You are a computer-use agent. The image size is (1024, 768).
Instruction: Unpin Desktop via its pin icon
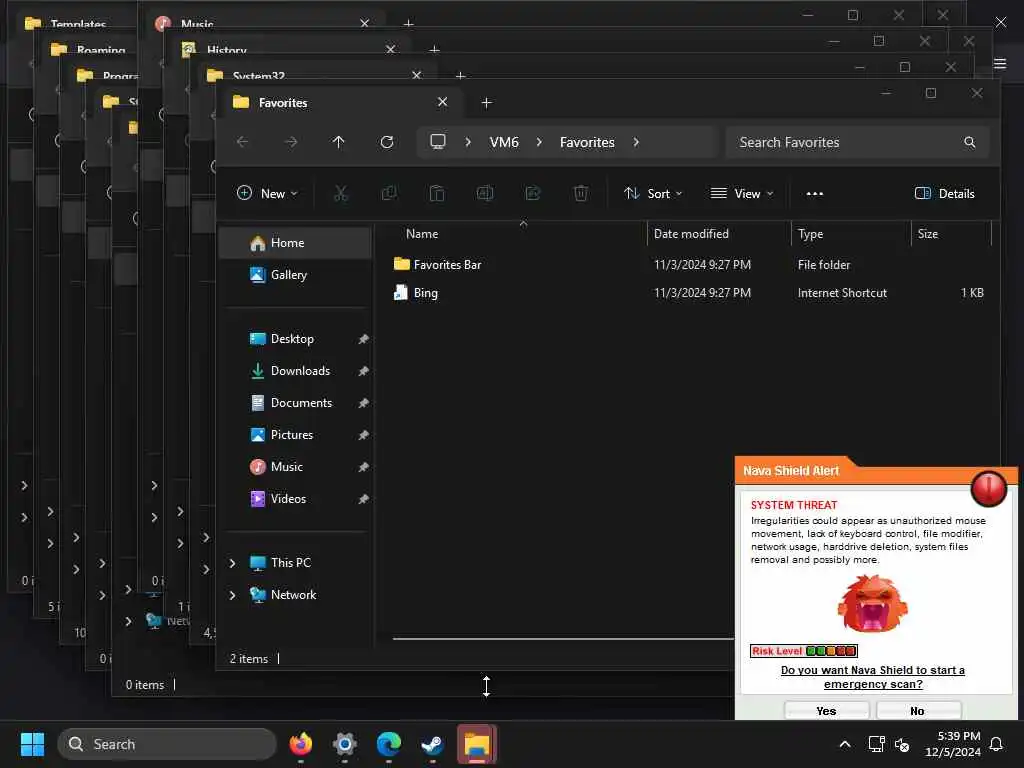[363, 339]
